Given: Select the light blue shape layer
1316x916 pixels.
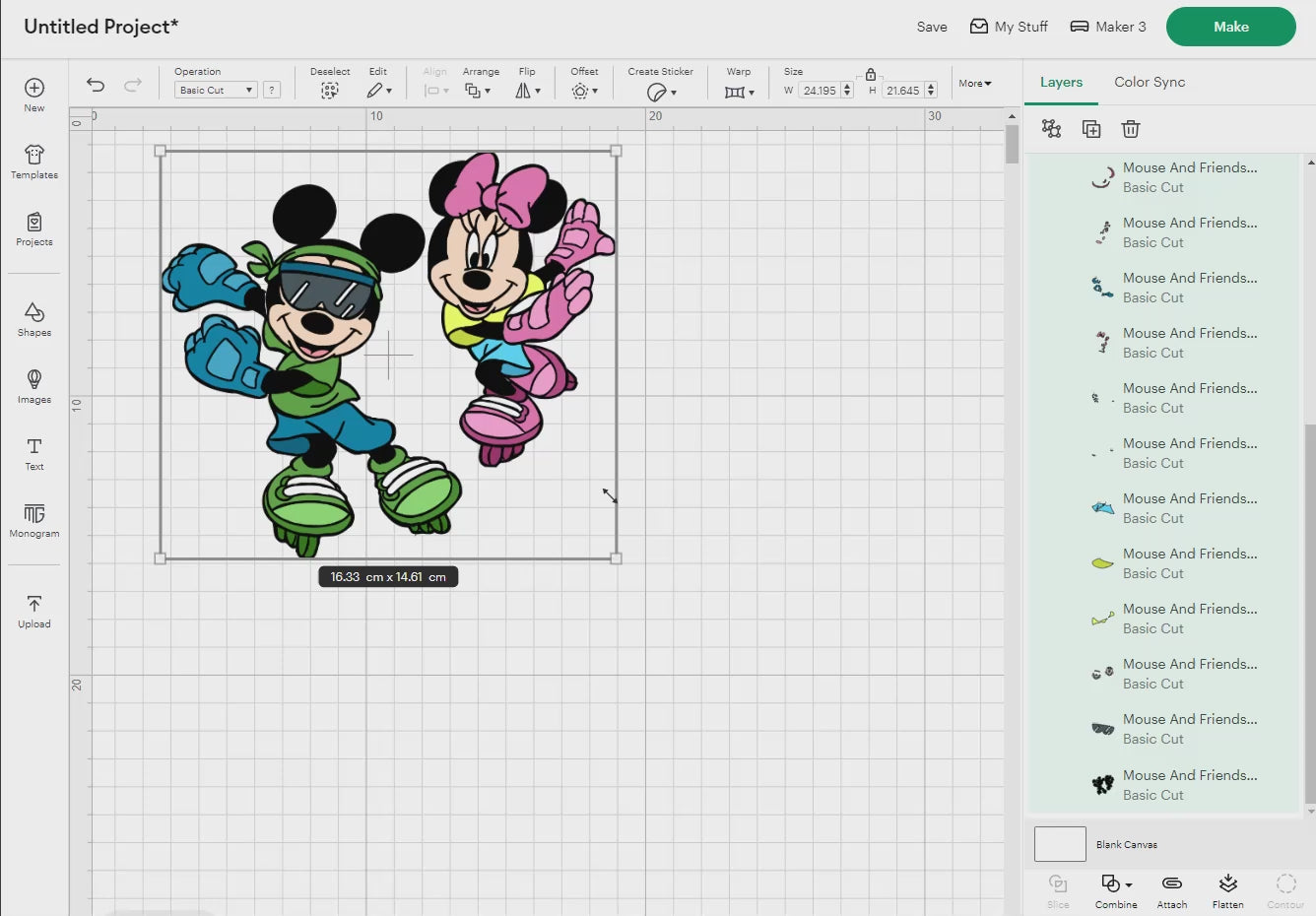Looking at the screenshot, I should (1163, 508).
